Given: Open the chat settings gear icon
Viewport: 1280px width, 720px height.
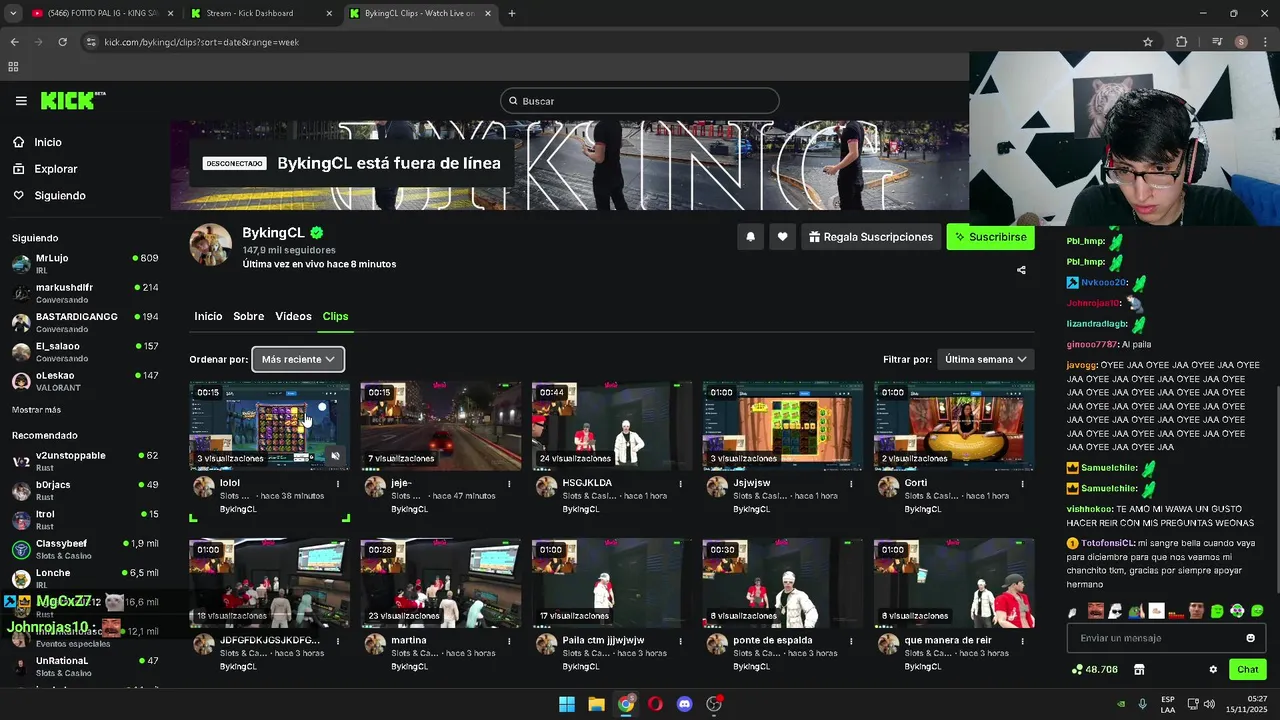Looking at the screenshot, I should pyautogui.click(x=1213, y=669).
